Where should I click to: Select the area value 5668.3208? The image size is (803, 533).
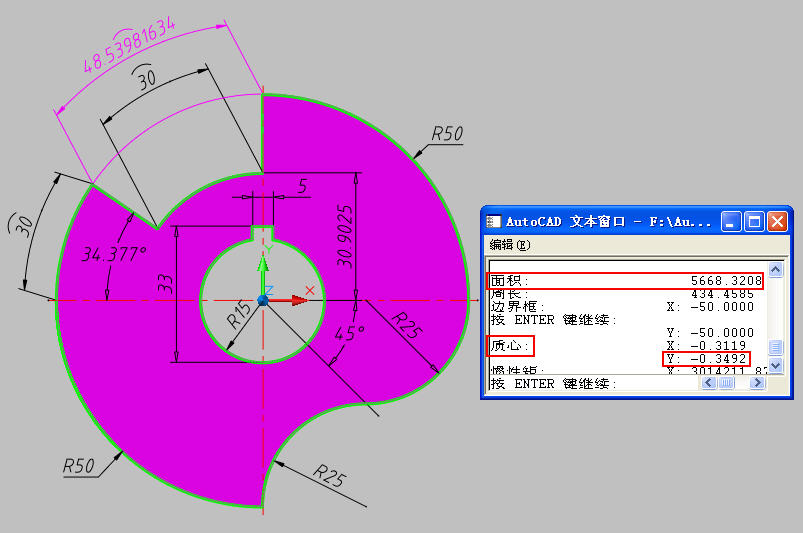click(x=726, y=281)
